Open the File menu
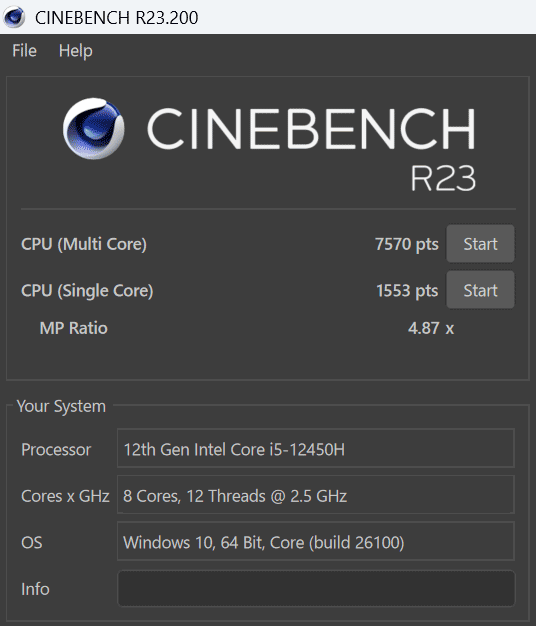This screenshot has width=536, height=626. tap(24, 51)
